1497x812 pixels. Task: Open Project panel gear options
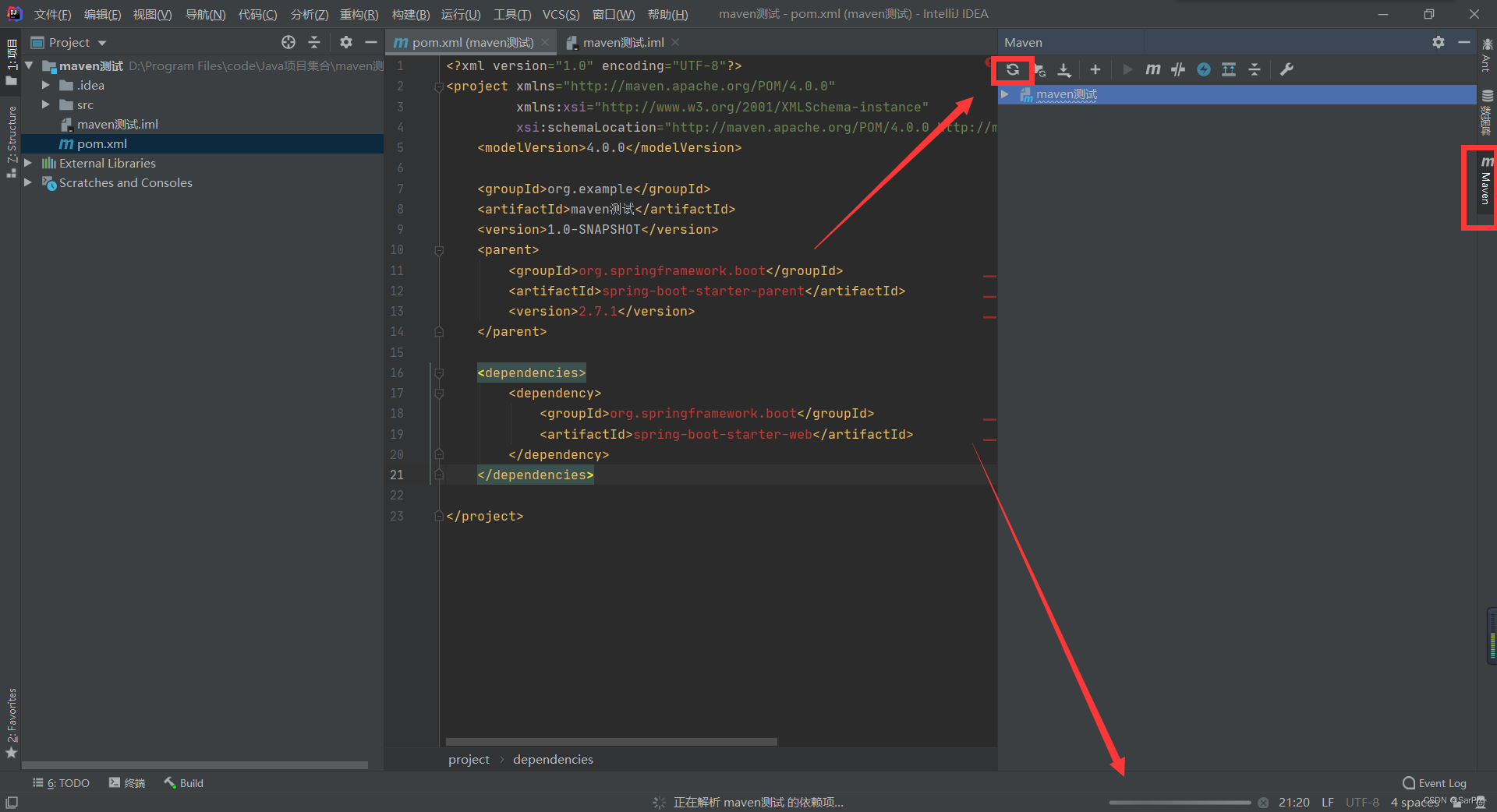pyautogui.click(x=346, y=42)
